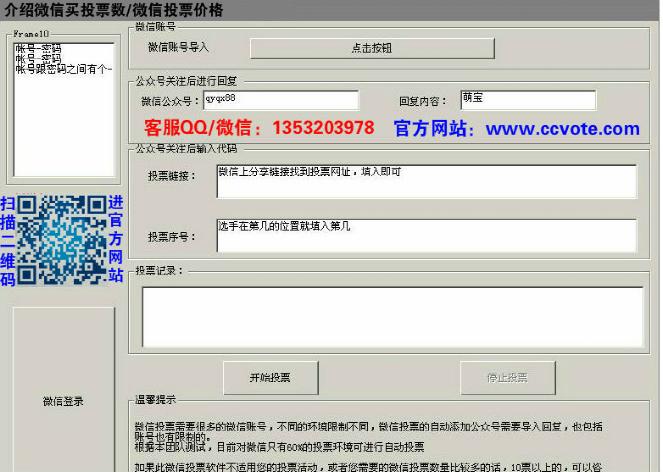The width and height of the screenshot is (663, 472).
Task: Click into the 投票链接 text box
Action: click(x=427, y=181)
